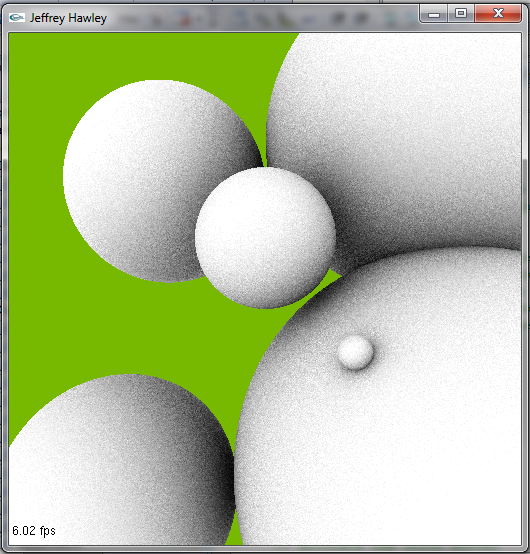Maximize the Jeffrey Hawley window

pos(461,14)
